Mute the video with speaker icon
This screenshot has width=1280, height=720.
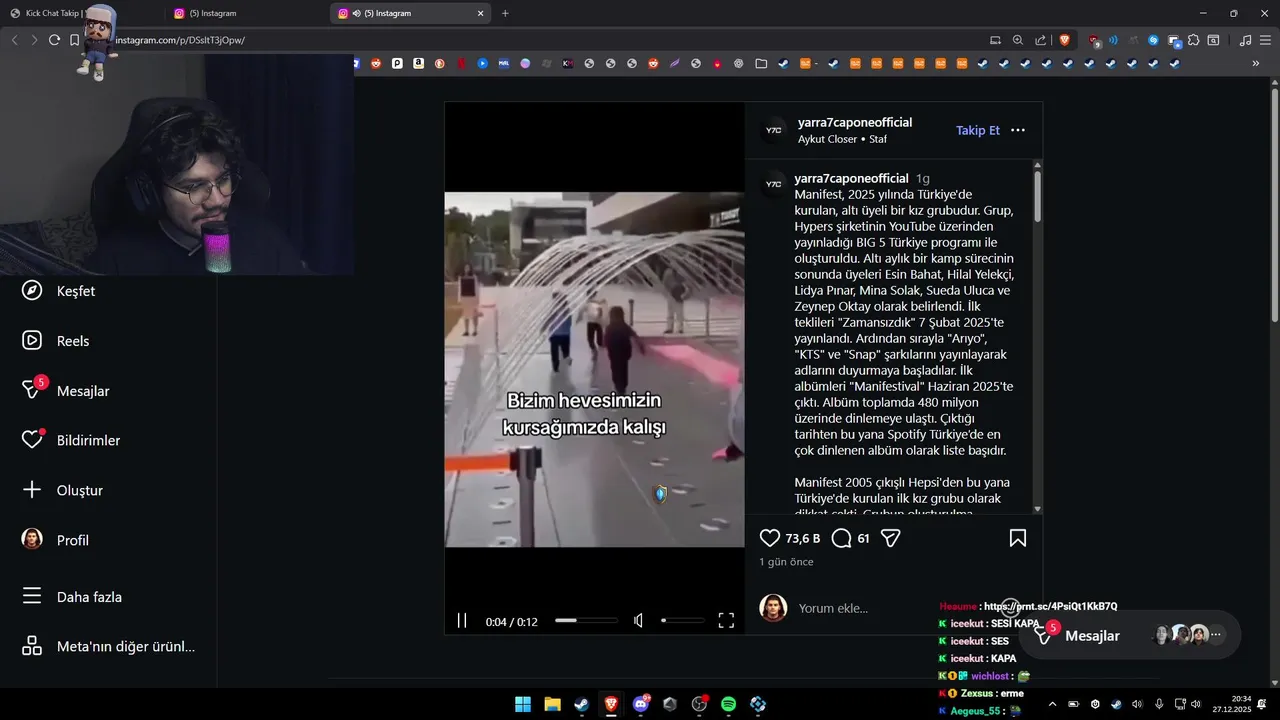tap(638, 620)
